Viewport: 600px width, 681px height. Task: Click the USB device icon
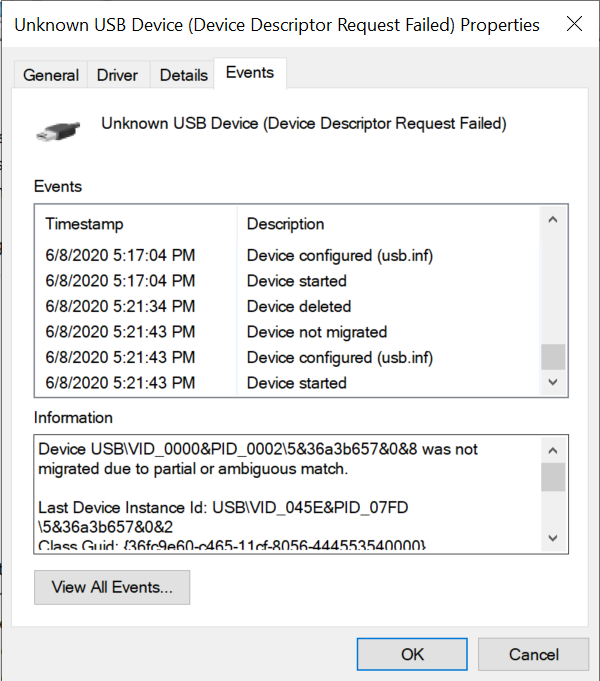(x=58, y=131)
